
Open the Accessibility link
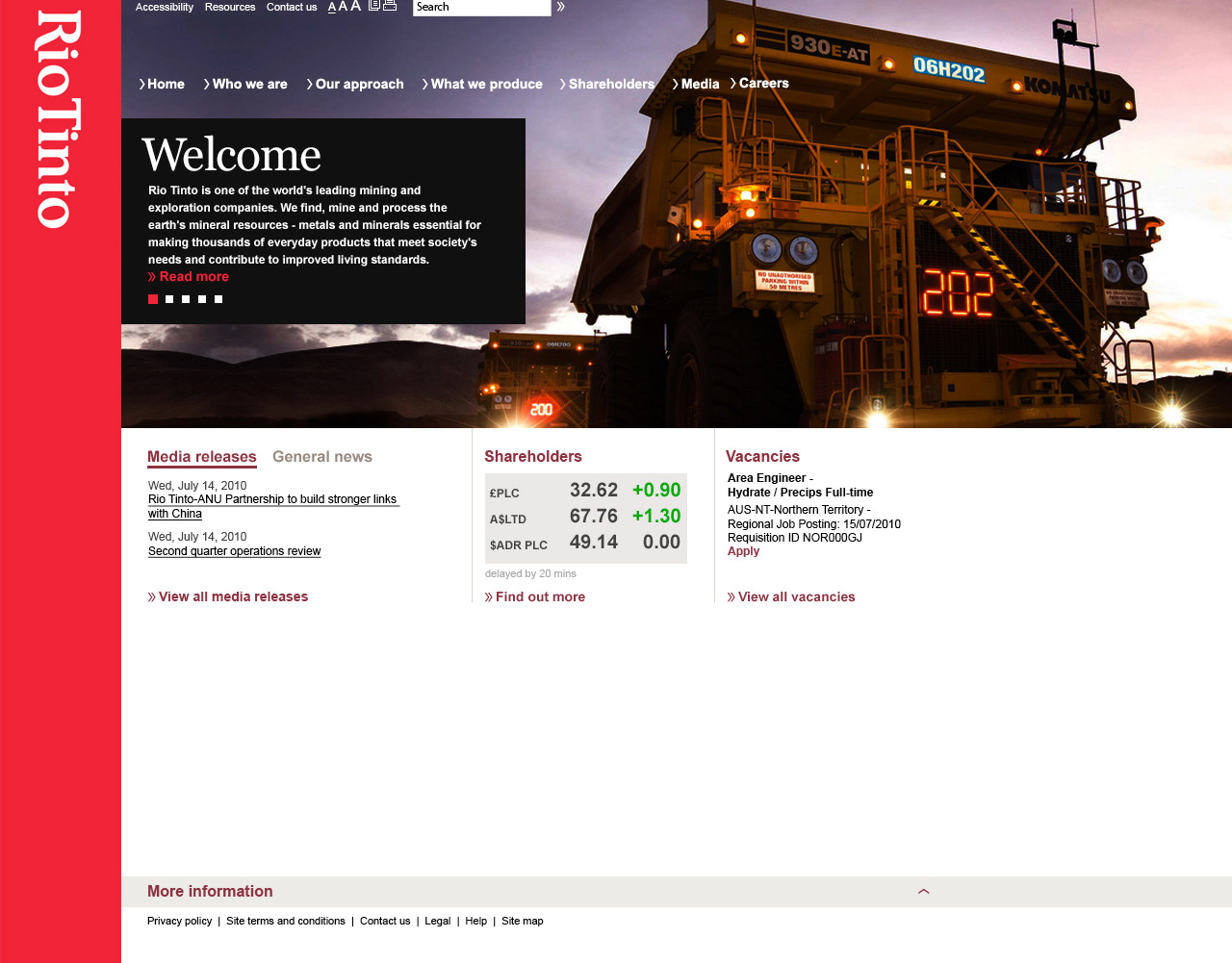click(x=165, y=7)
